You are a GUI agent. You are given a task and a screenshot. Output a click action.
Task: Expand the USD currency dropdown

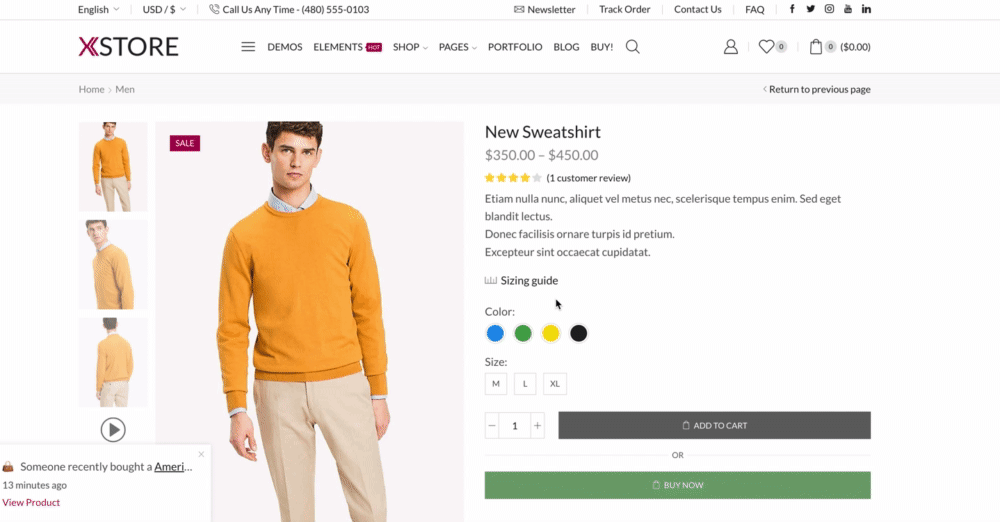click(x=164, y=9)
